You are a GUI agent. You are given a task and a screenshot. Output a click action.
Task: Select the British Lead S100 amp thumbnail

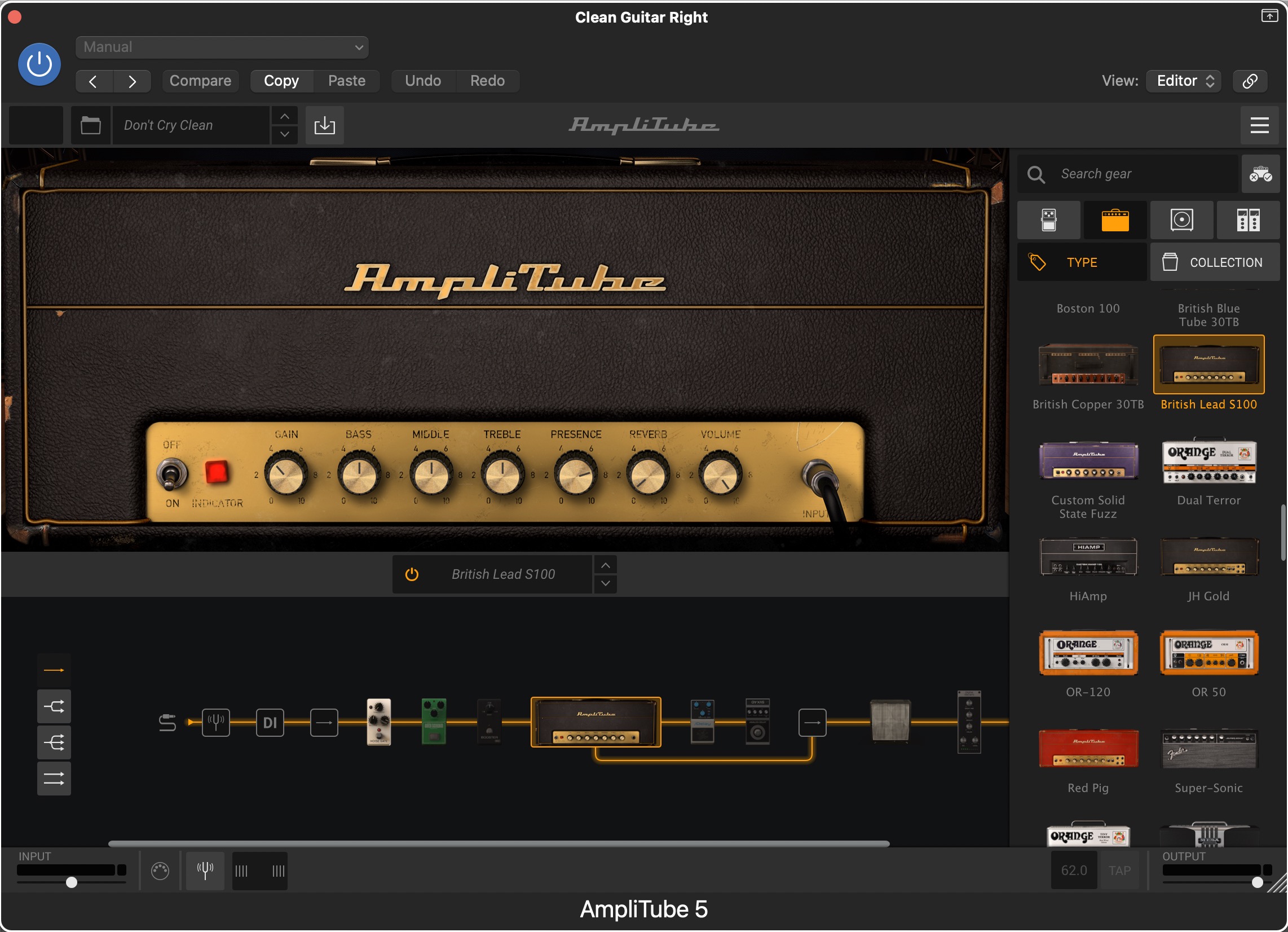[x=1209, y=365]
